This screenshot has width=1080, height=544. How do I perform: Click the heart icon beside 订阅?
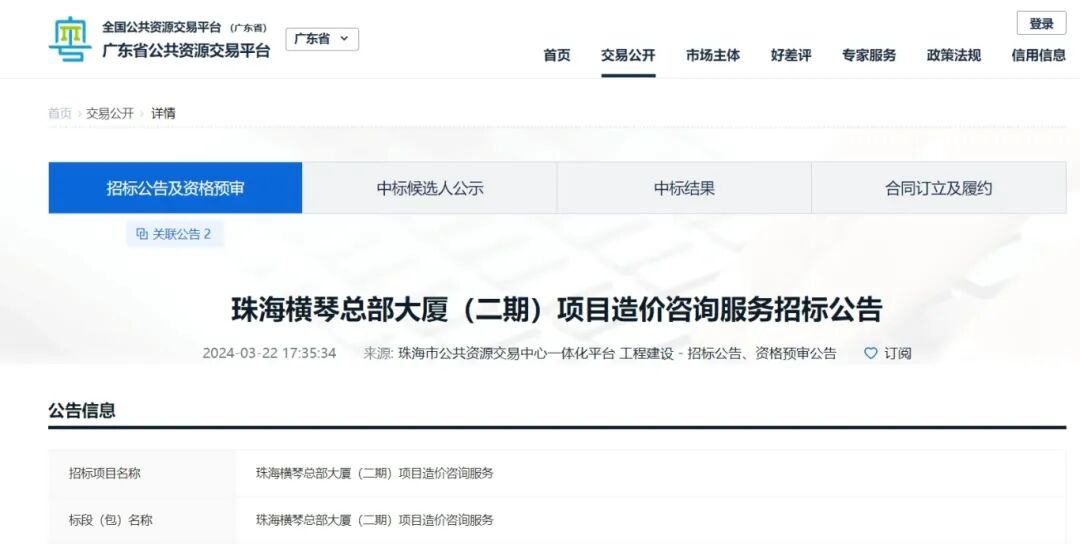pos(871,353)
